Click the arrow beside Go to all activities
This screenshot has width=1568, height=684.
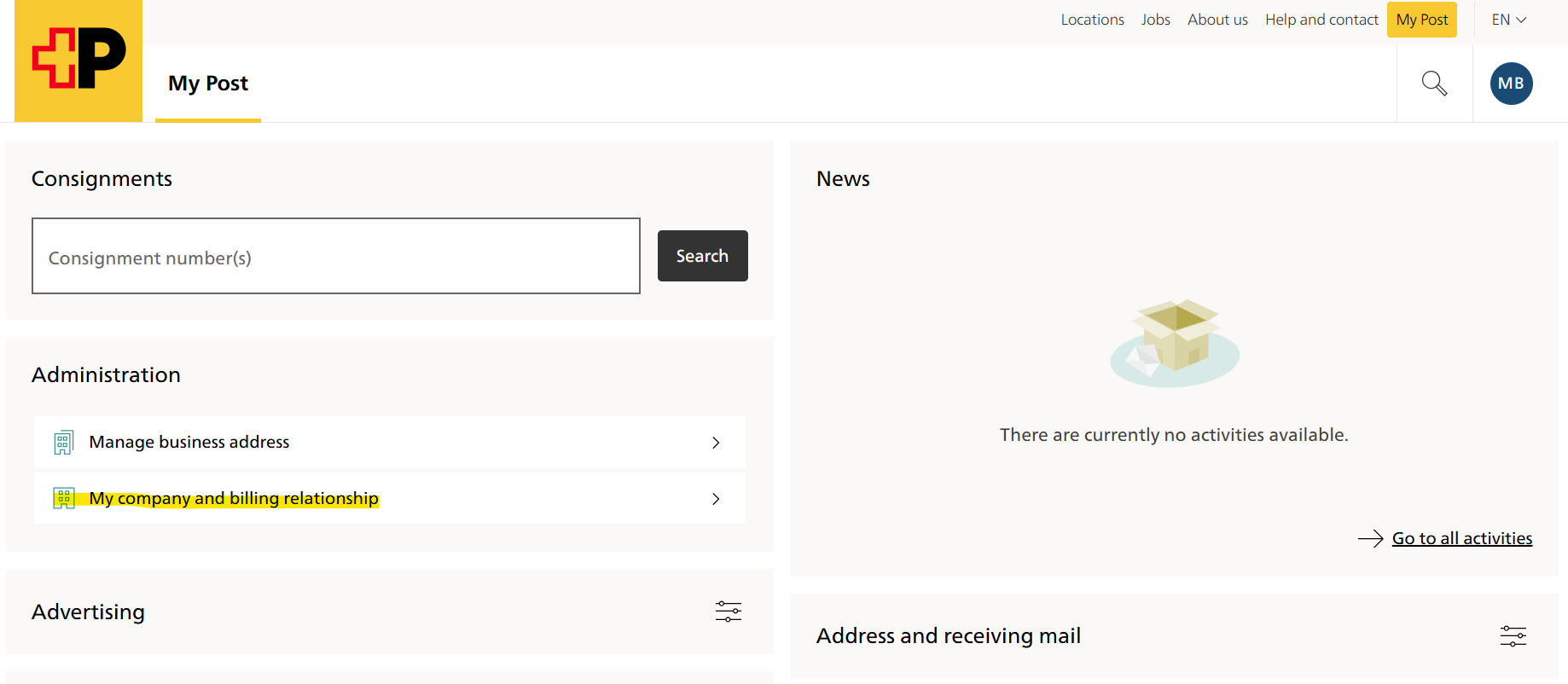pyautogui.click(x=1370, y=538)
